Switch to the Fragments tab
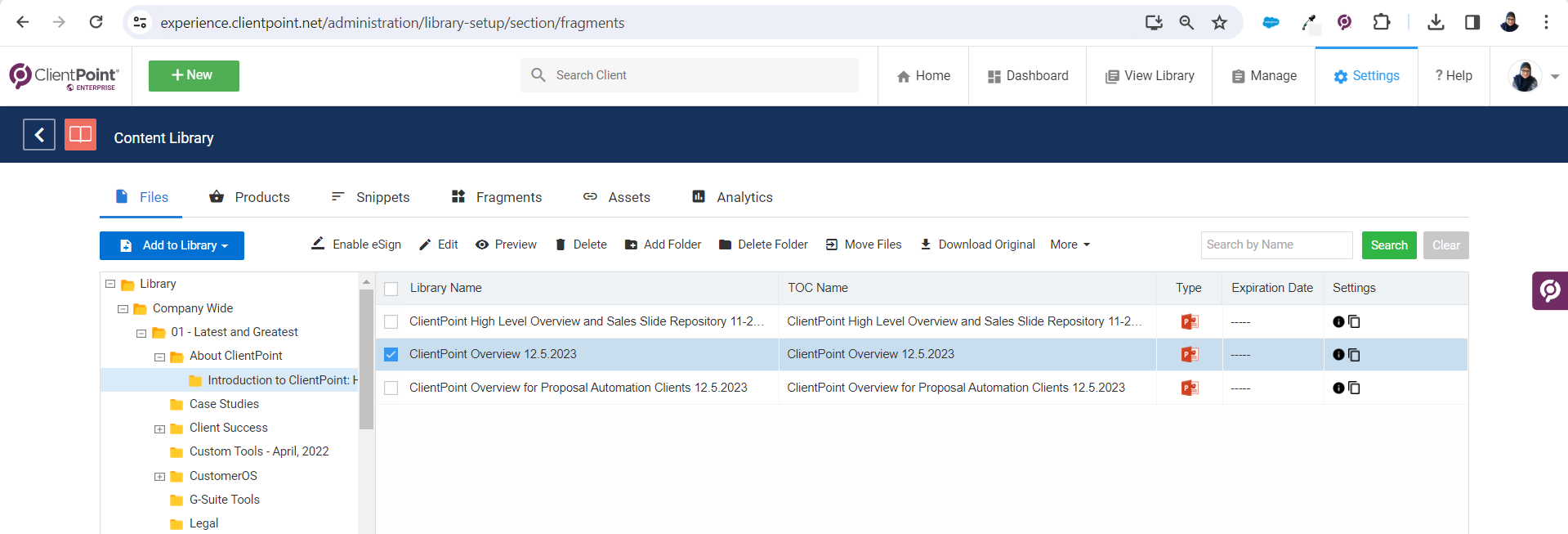 497,197
